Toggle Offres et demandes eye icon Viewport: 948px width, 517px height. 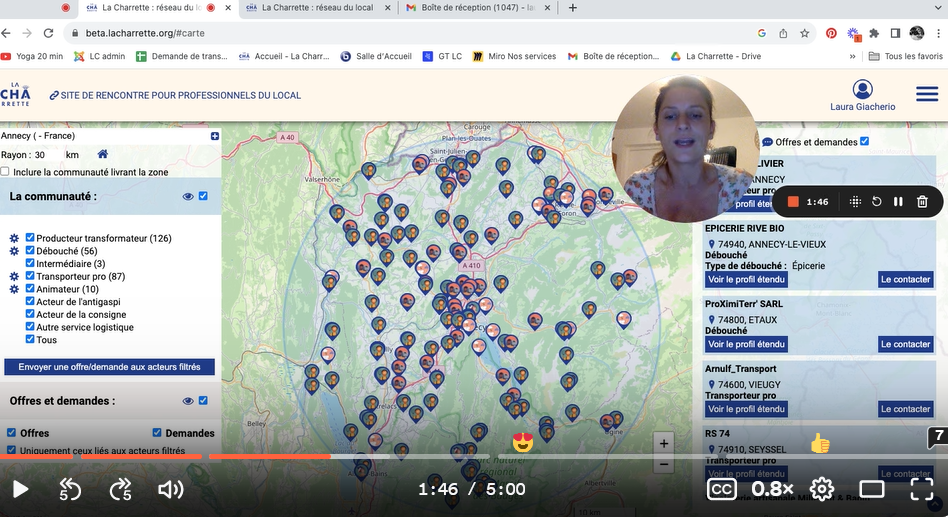(188, 401)
